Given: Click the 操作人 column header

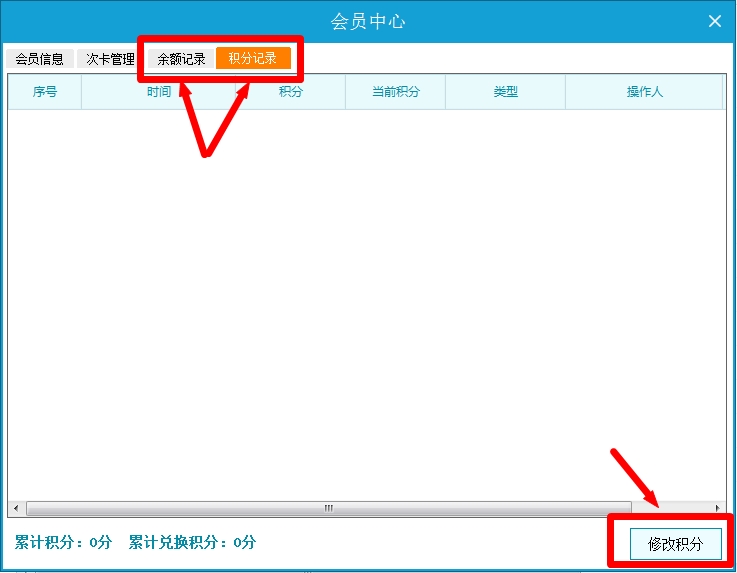Looking at the screenshot, I should [644, 92].
